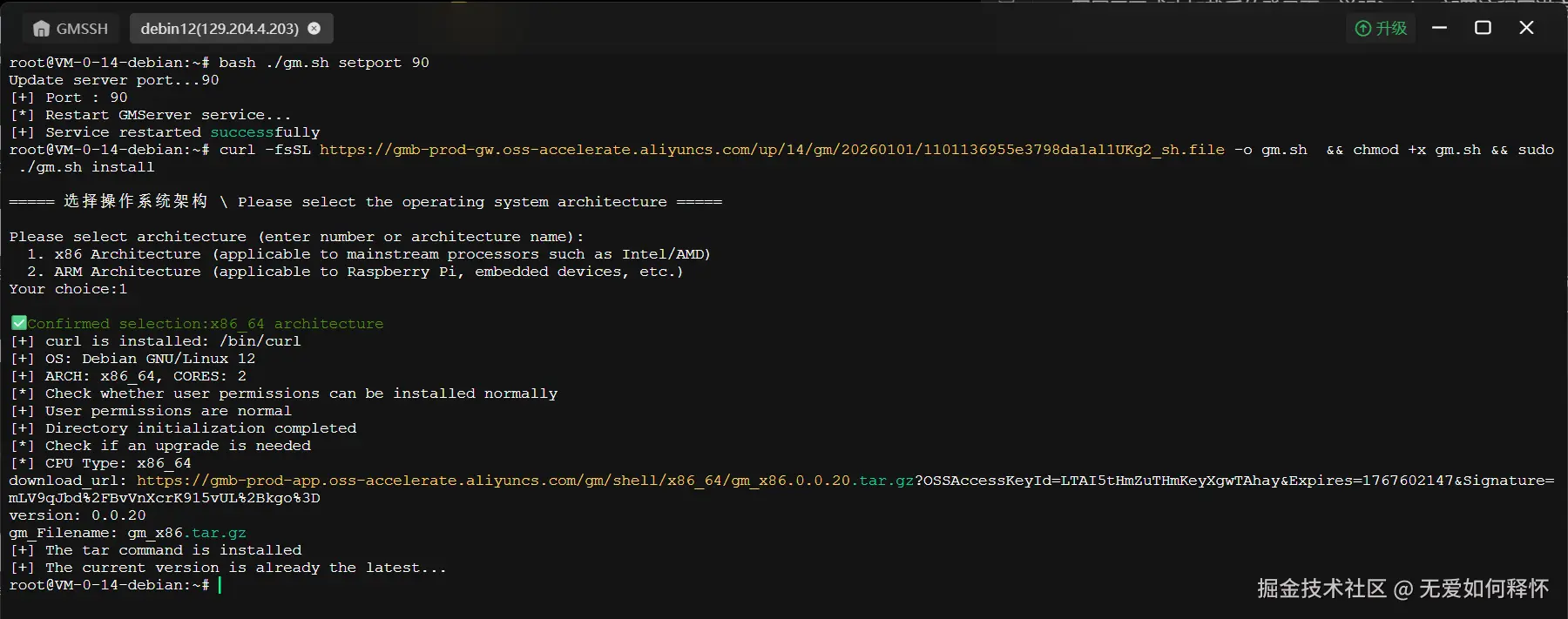Screen dimensions: 1568x619
Task: Click the 升级 upgrade button label
Action: (x=1391, y=29)
